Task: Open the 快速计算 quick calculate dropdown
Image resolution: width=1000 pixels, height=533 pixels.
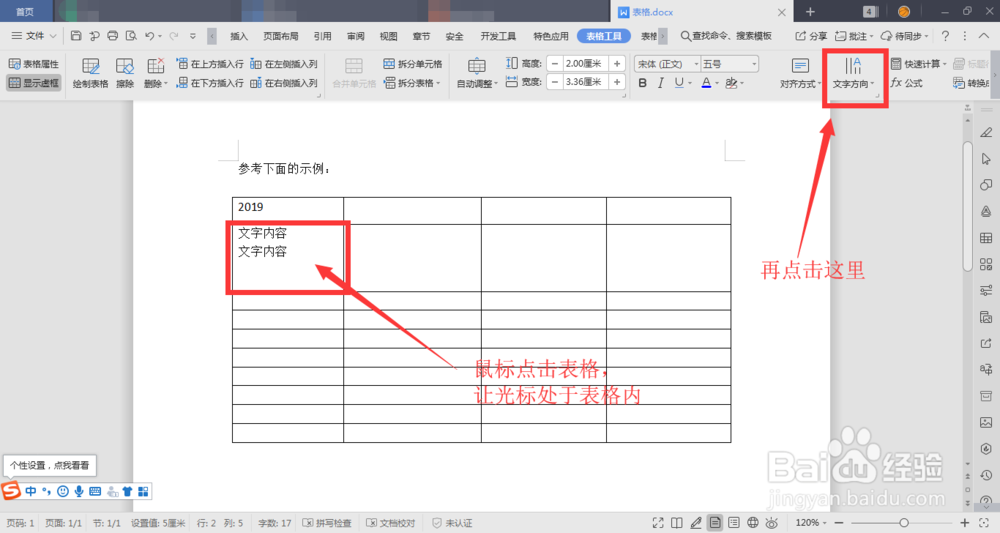Action: point(918,64)
